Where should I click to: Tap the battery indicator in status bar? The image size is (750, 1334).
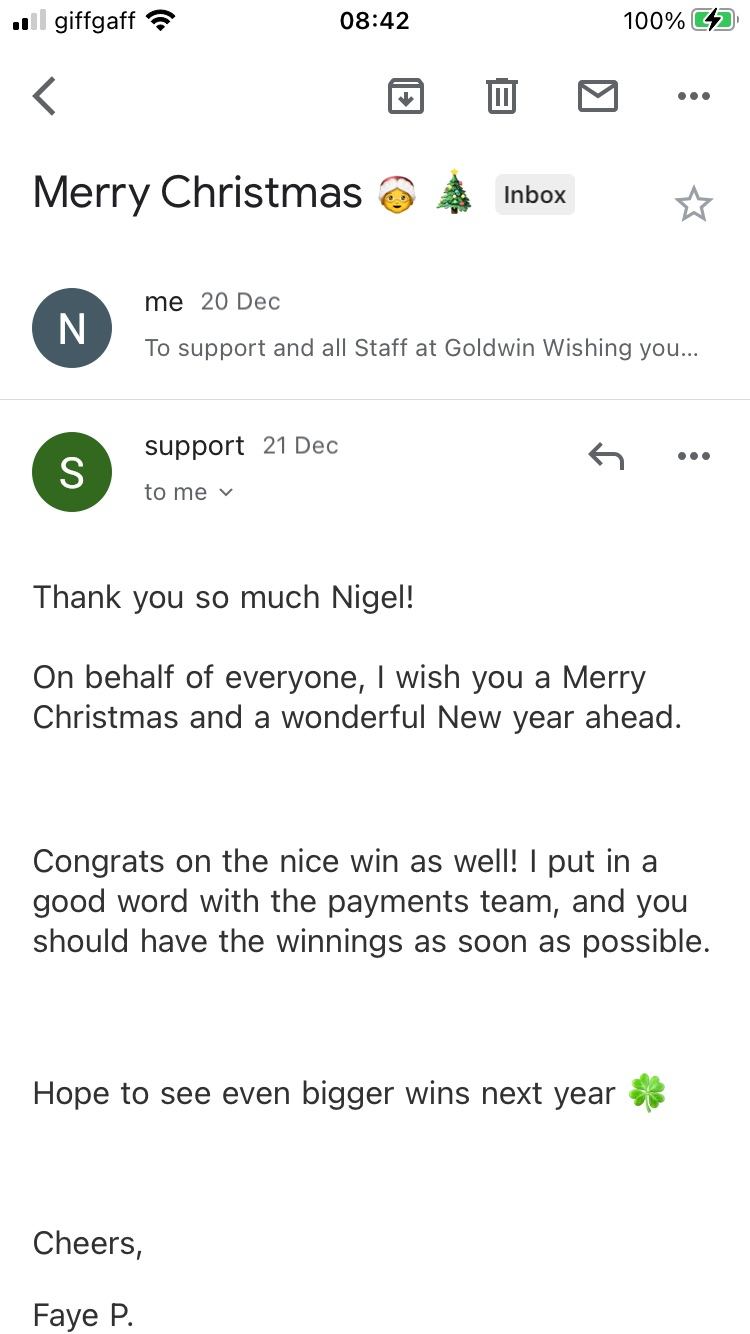pos(713,20)
